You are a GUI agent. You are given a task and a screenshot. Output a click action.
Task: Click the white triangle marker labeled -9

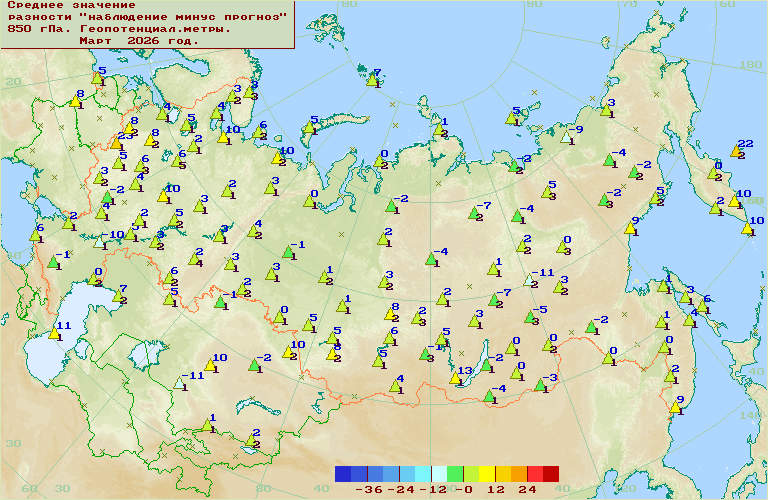pos(568,136)
